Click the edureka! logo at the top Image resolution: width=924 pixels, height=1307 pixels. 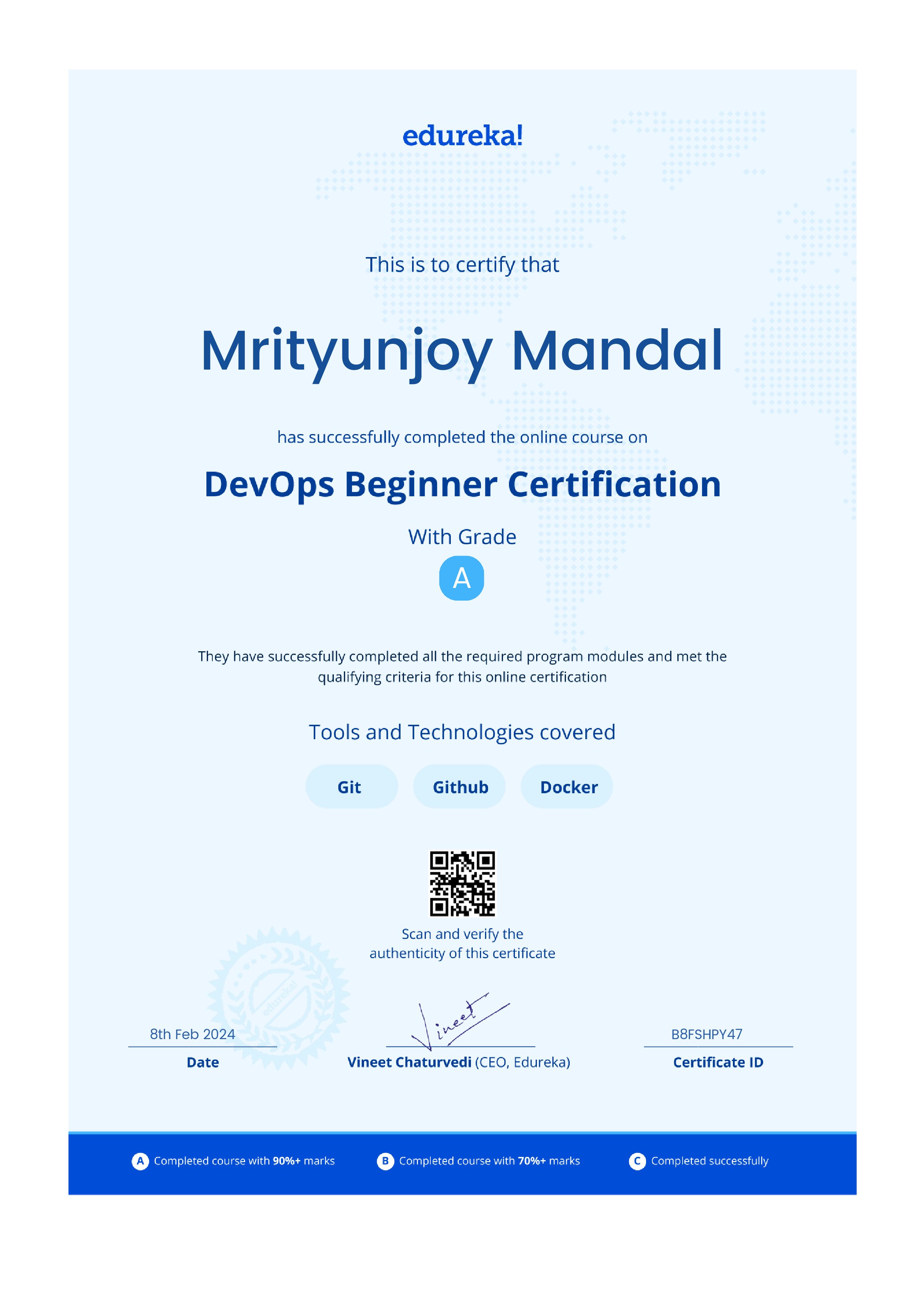[x=462, y=136]
